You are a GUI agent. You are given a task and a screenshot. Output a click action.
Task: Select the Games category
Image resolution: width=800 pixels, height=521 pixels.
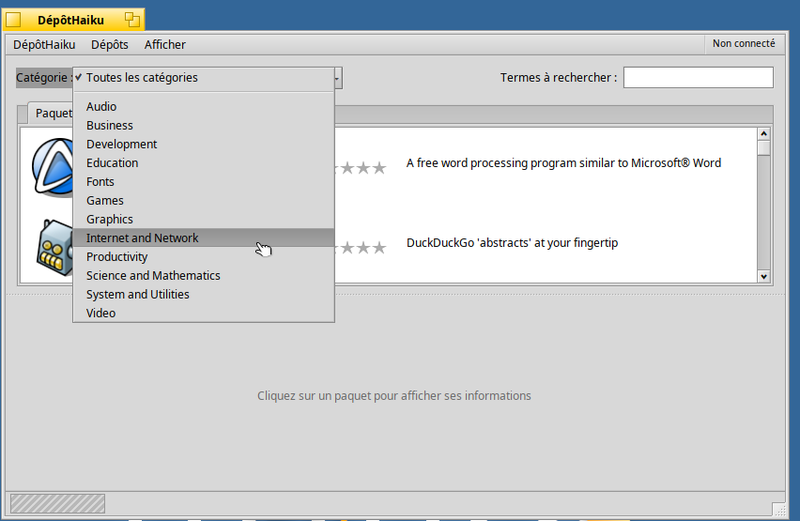coord(105,201)
